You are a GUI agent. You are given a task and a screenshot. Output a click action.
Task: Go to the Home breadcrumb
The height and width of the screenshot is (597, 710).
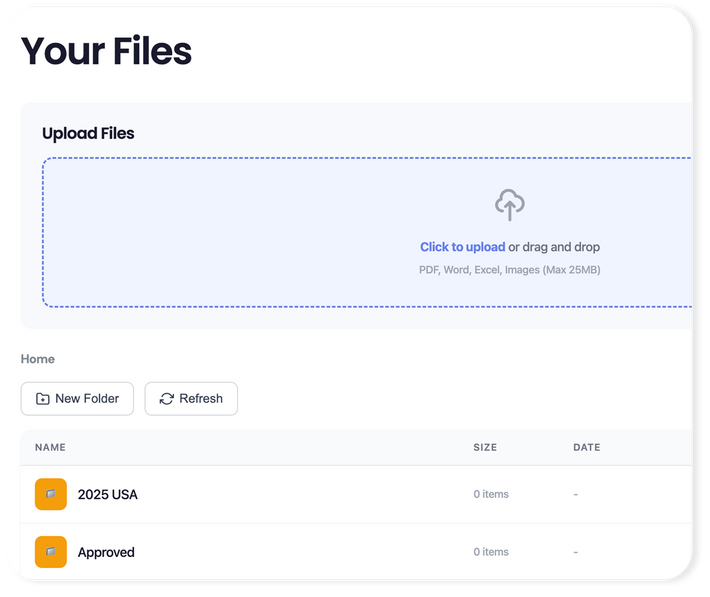click(x=38, y=359)
